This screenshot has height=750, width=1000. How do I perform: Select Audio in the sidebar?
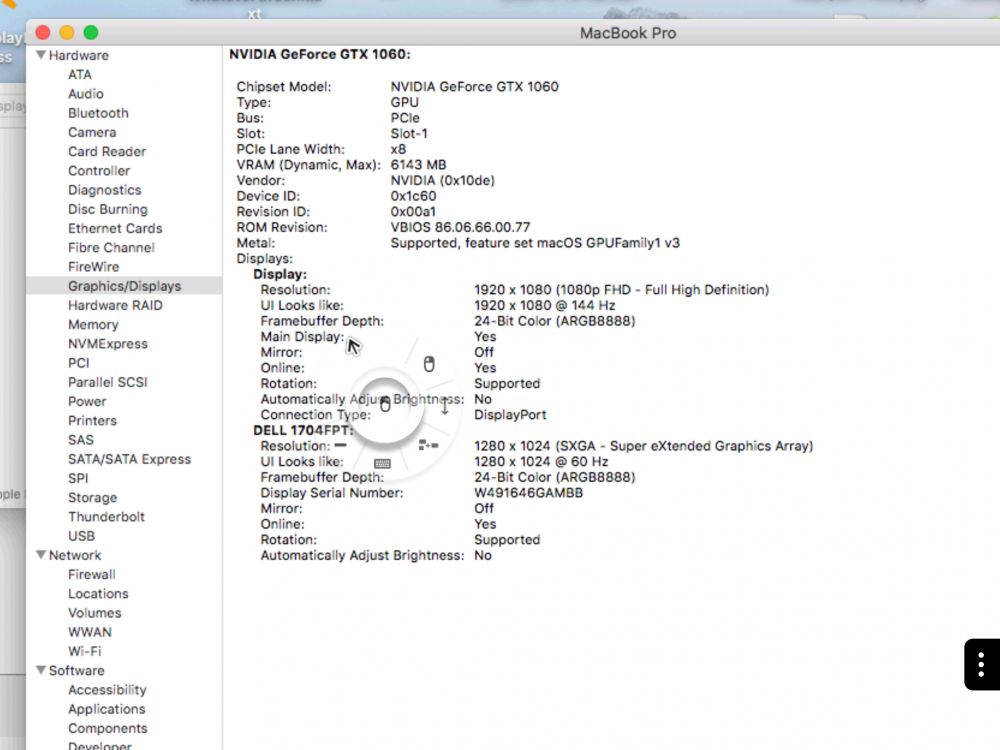point(85,94)
